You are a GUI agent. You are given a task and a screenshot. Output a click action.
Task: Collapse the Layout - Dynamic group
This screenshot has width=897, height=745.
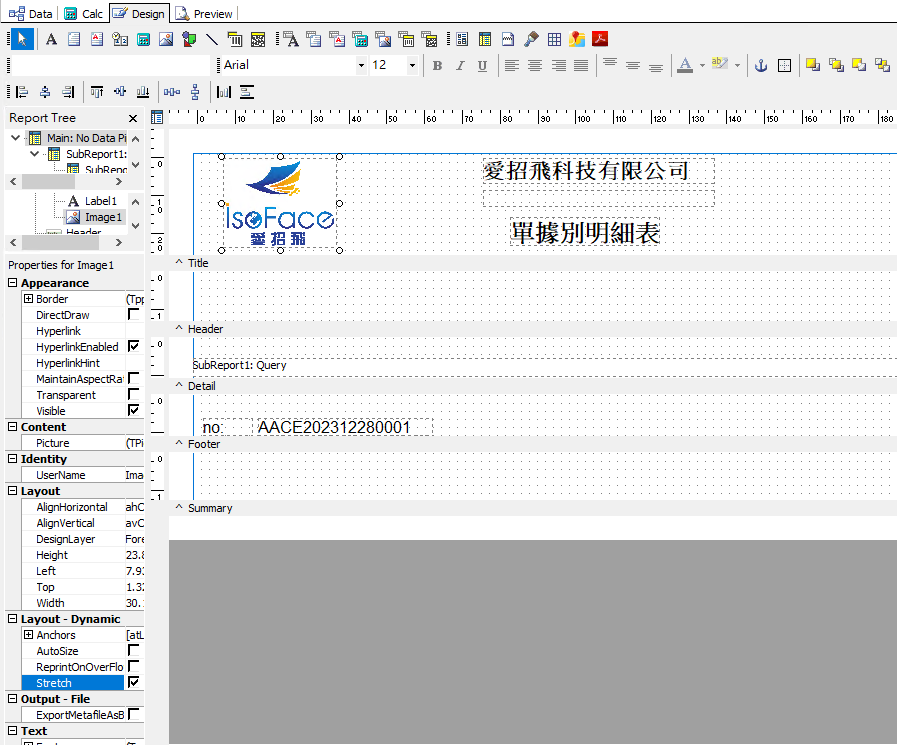click(13, 619)
